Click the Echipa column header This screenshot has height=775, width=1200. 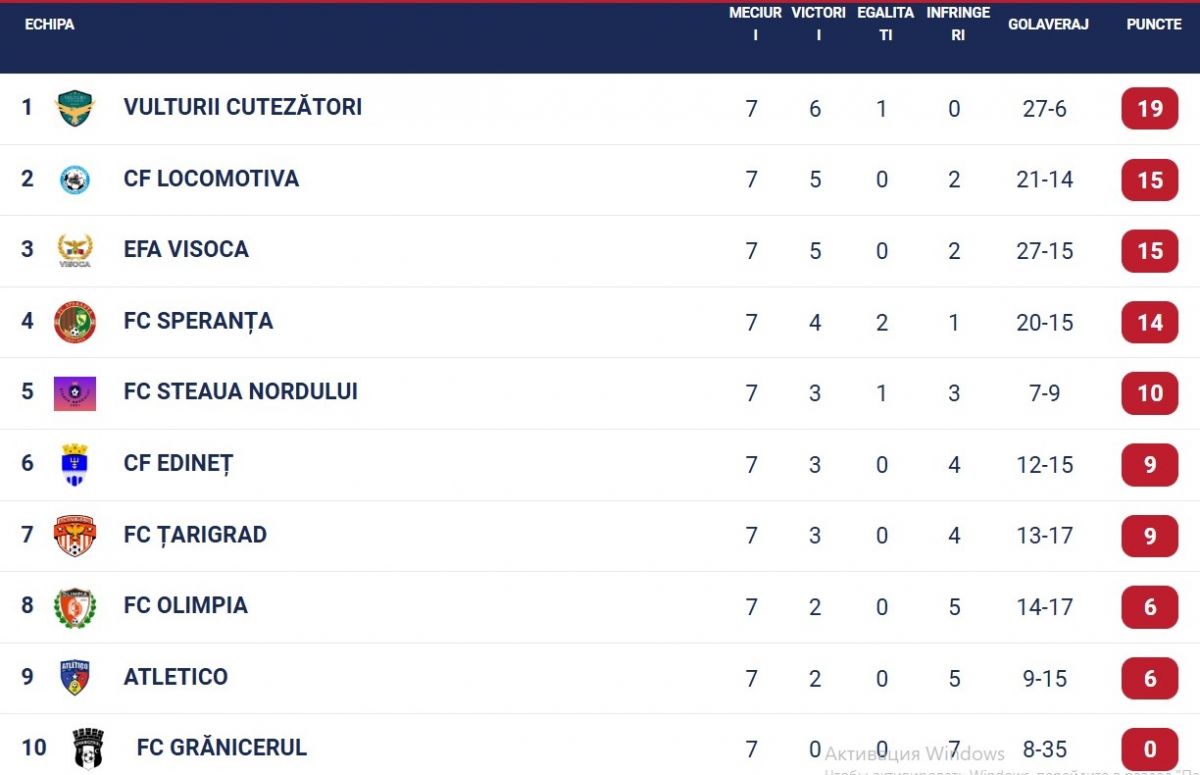point(49,24)
